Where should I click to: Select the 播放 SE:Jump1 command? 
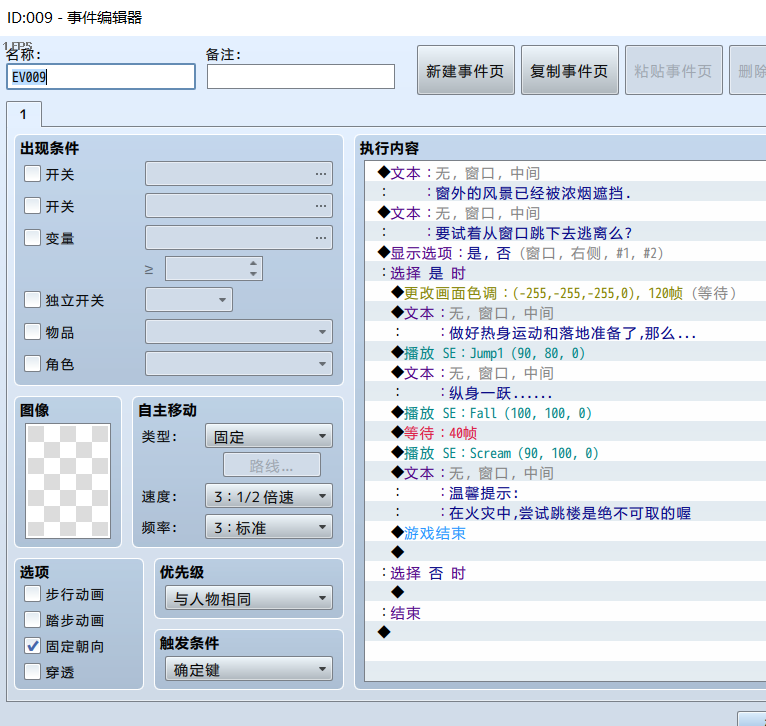point(565,353)
